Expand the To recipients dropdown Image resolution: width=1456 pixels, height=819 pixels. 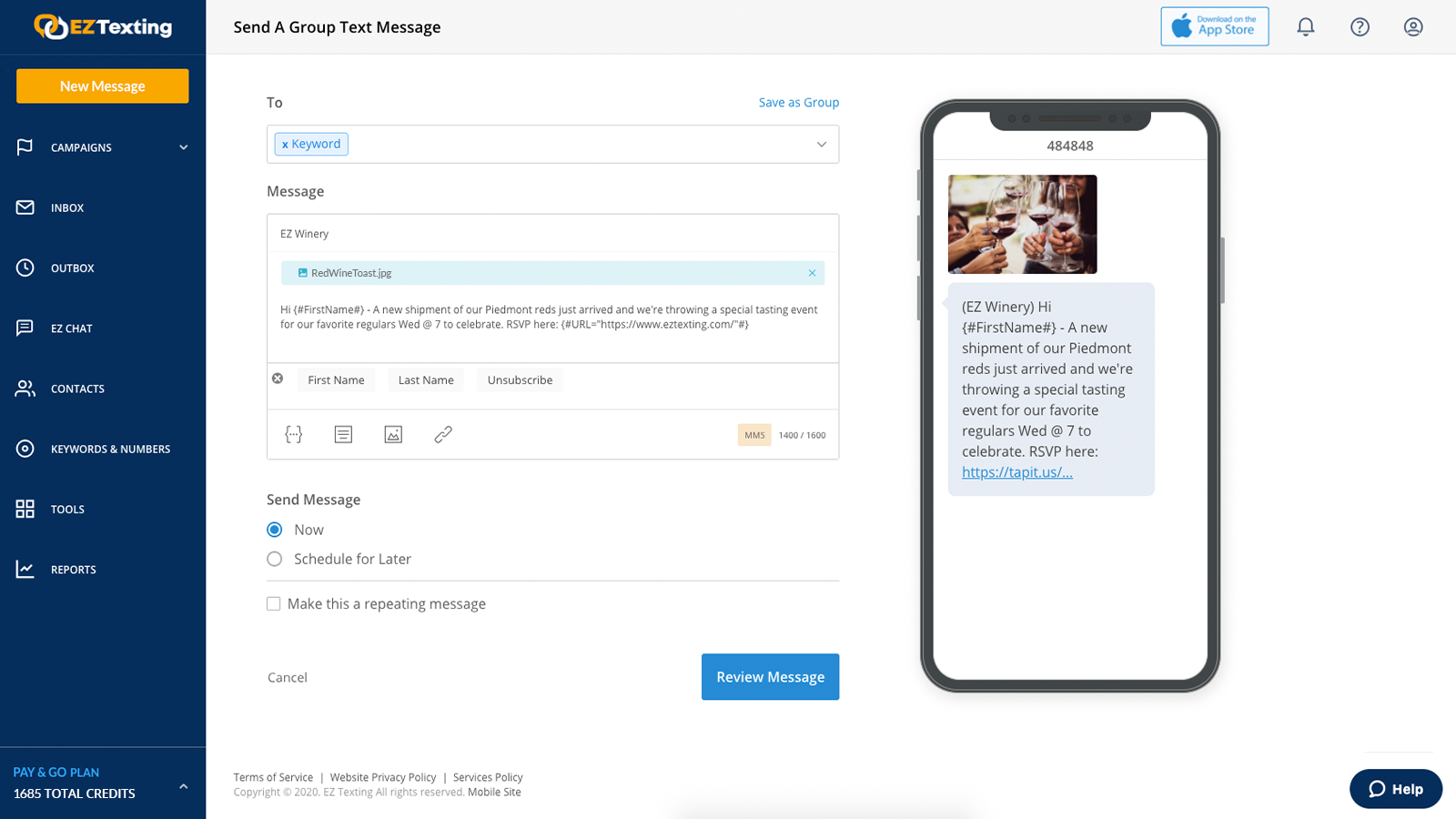coord(822,144)
